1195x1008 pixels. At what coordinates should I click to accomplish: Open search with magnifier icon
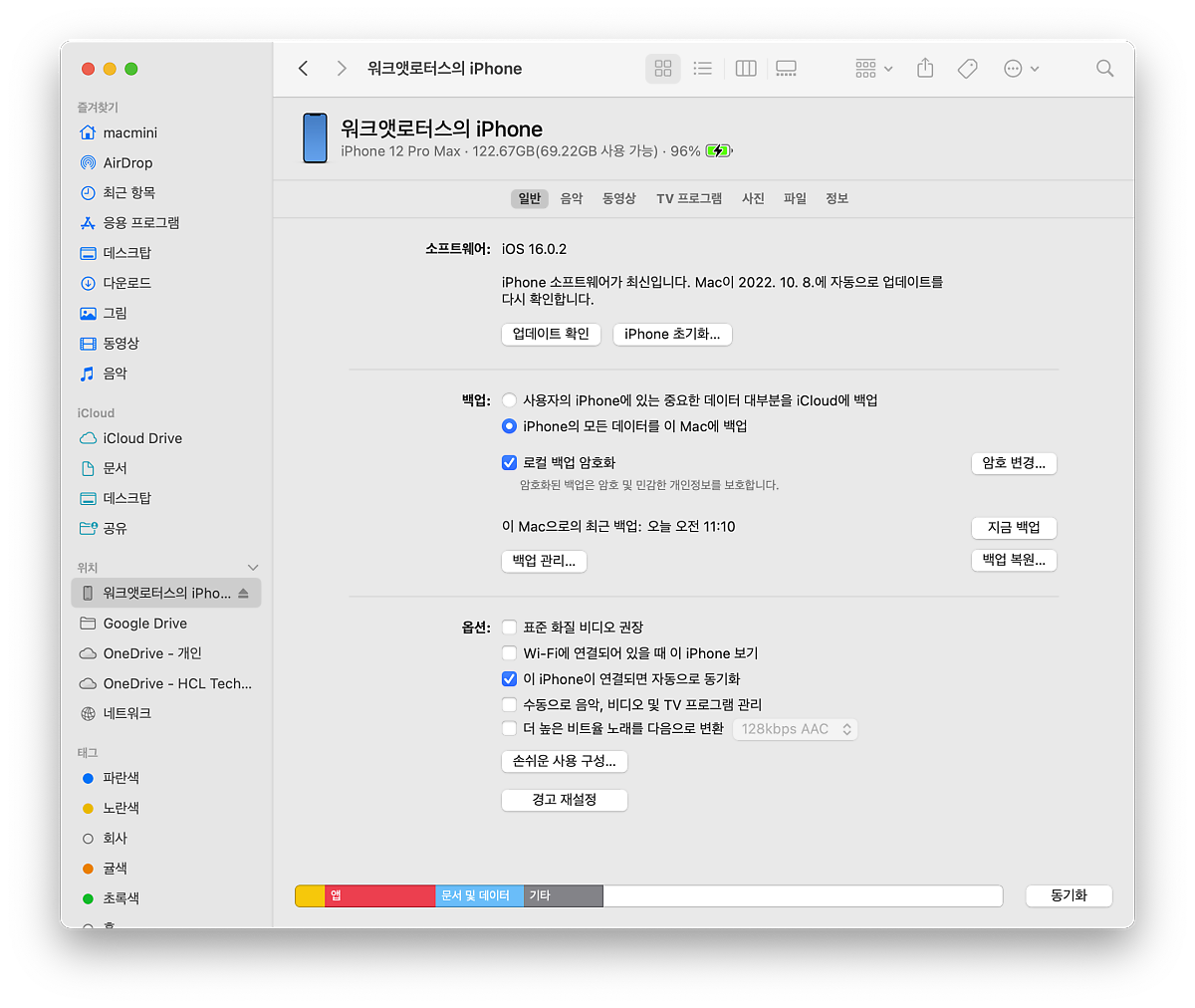pyautogui.click(x=1104, y=69)
